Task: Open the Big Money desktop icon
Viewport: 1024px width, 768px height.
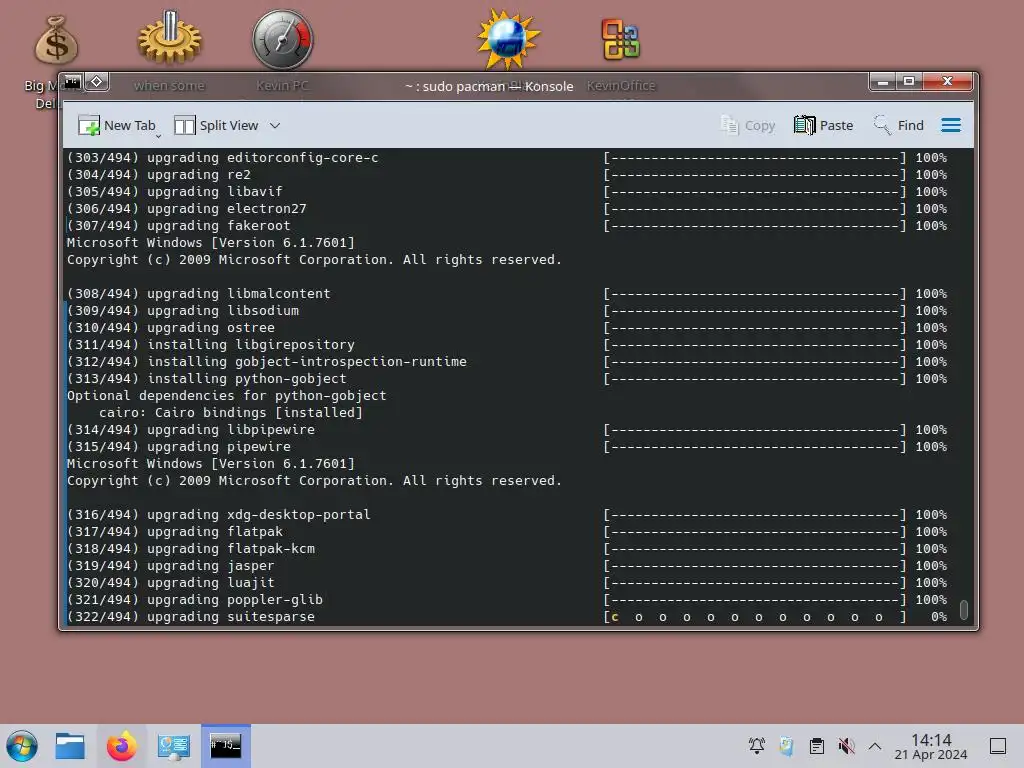Action: pyautogui.click(x=56, y=40)
